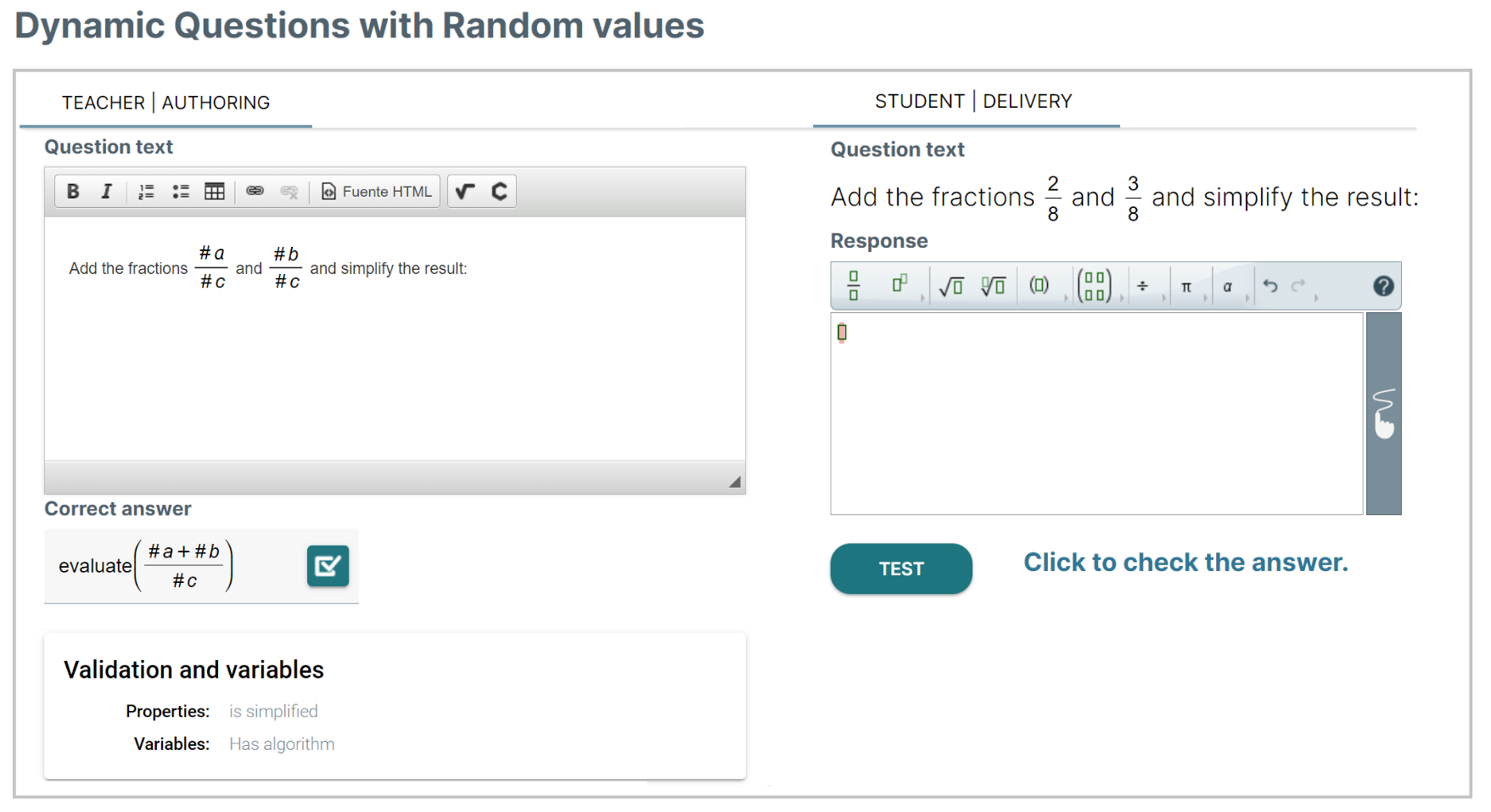The height and width of the screenshot is (812, 1491).
Task: Expand the matrix templates dropdown
Action: tap(1122, 298)
